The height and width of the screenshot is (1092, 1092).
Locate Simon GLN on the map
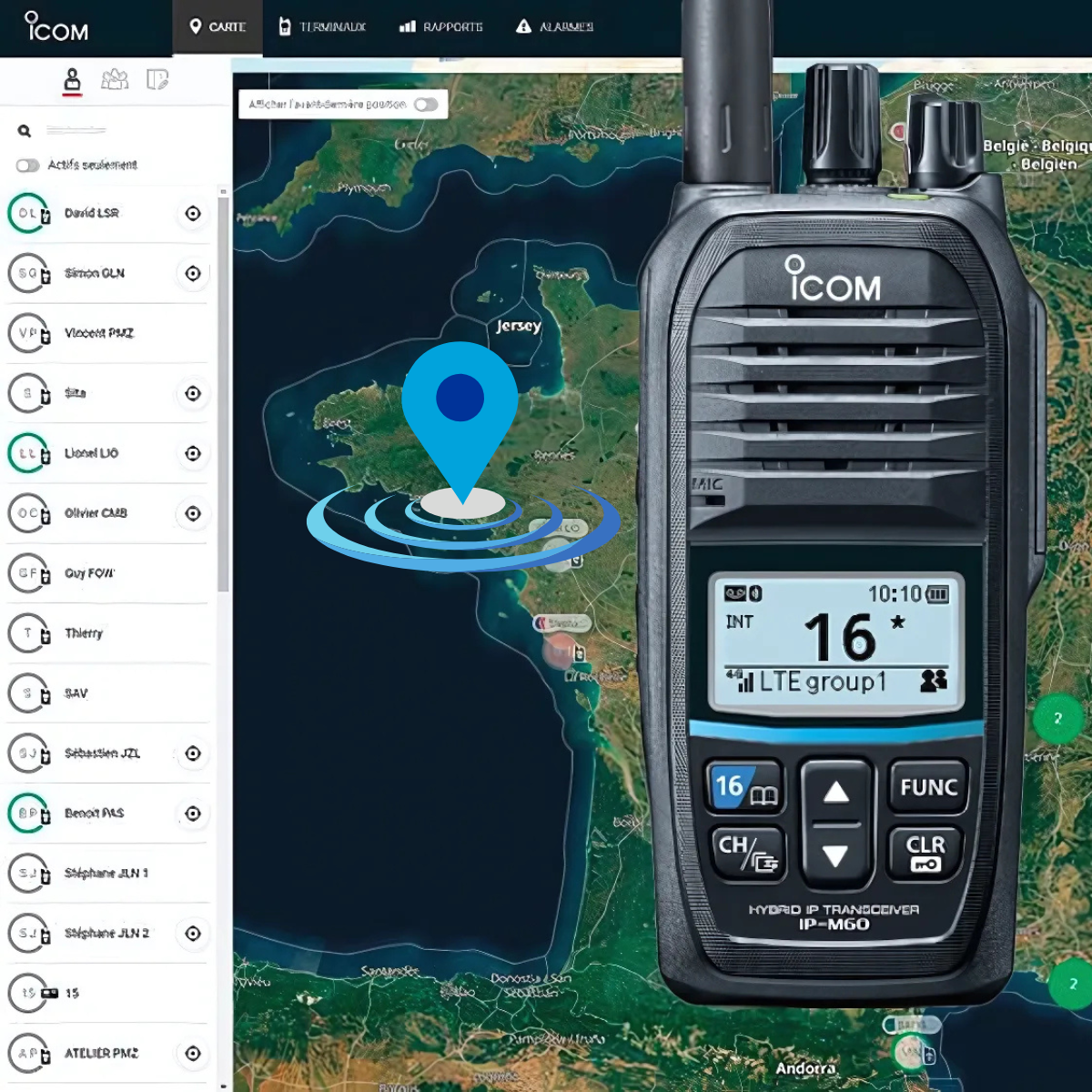[x=193, y=273]
